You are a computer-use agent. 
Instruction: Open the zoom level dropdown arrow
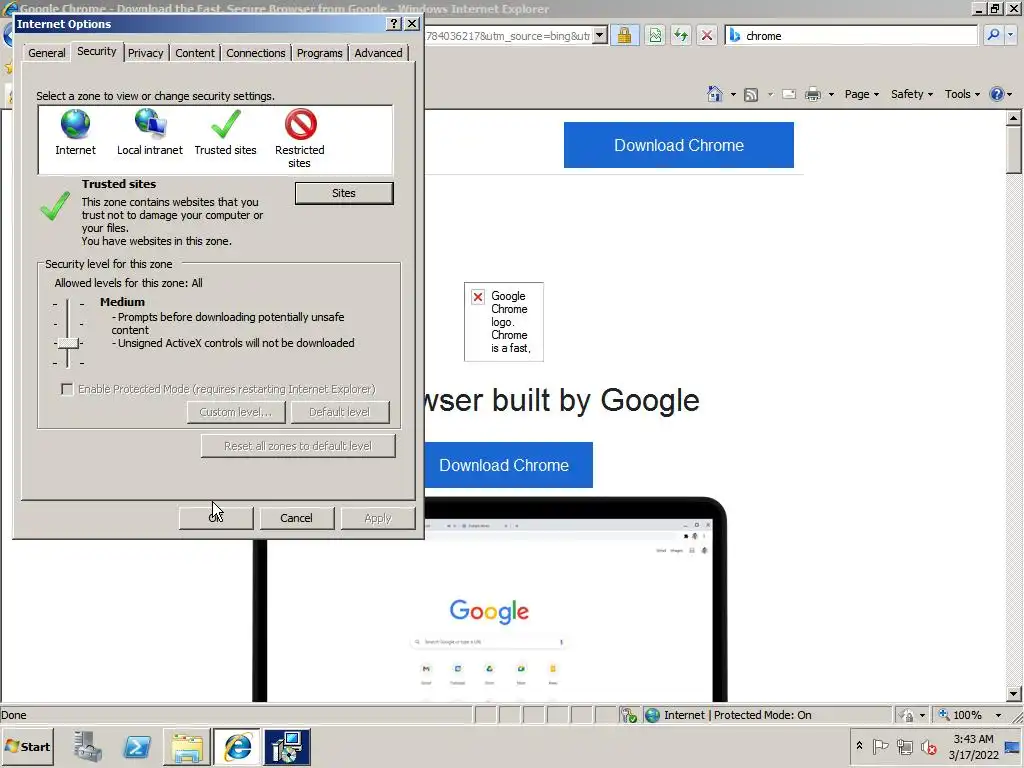pos(998,715)
